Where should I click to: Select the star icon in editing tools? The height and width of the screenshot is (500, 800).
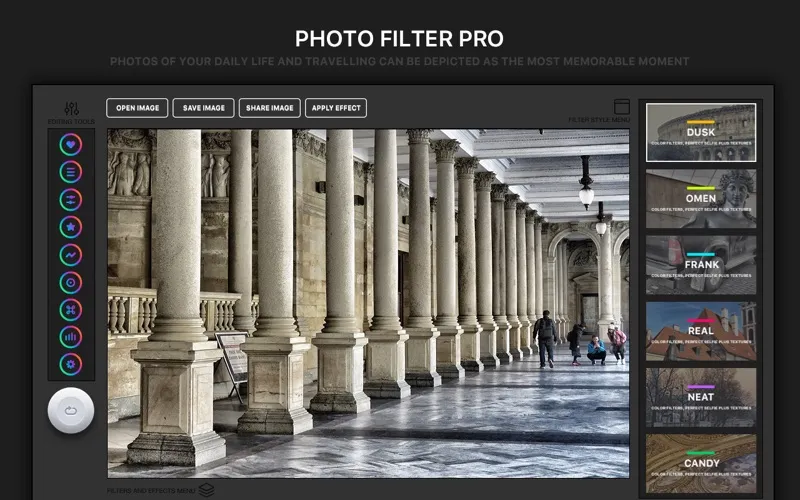(x=71, y=227)
